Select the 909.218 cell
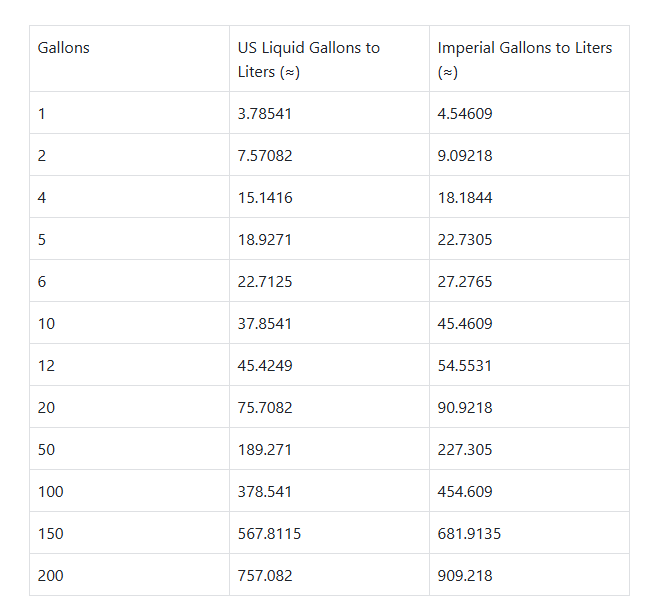The height and width of the screenshot is (616, 652). pos(465,576)
